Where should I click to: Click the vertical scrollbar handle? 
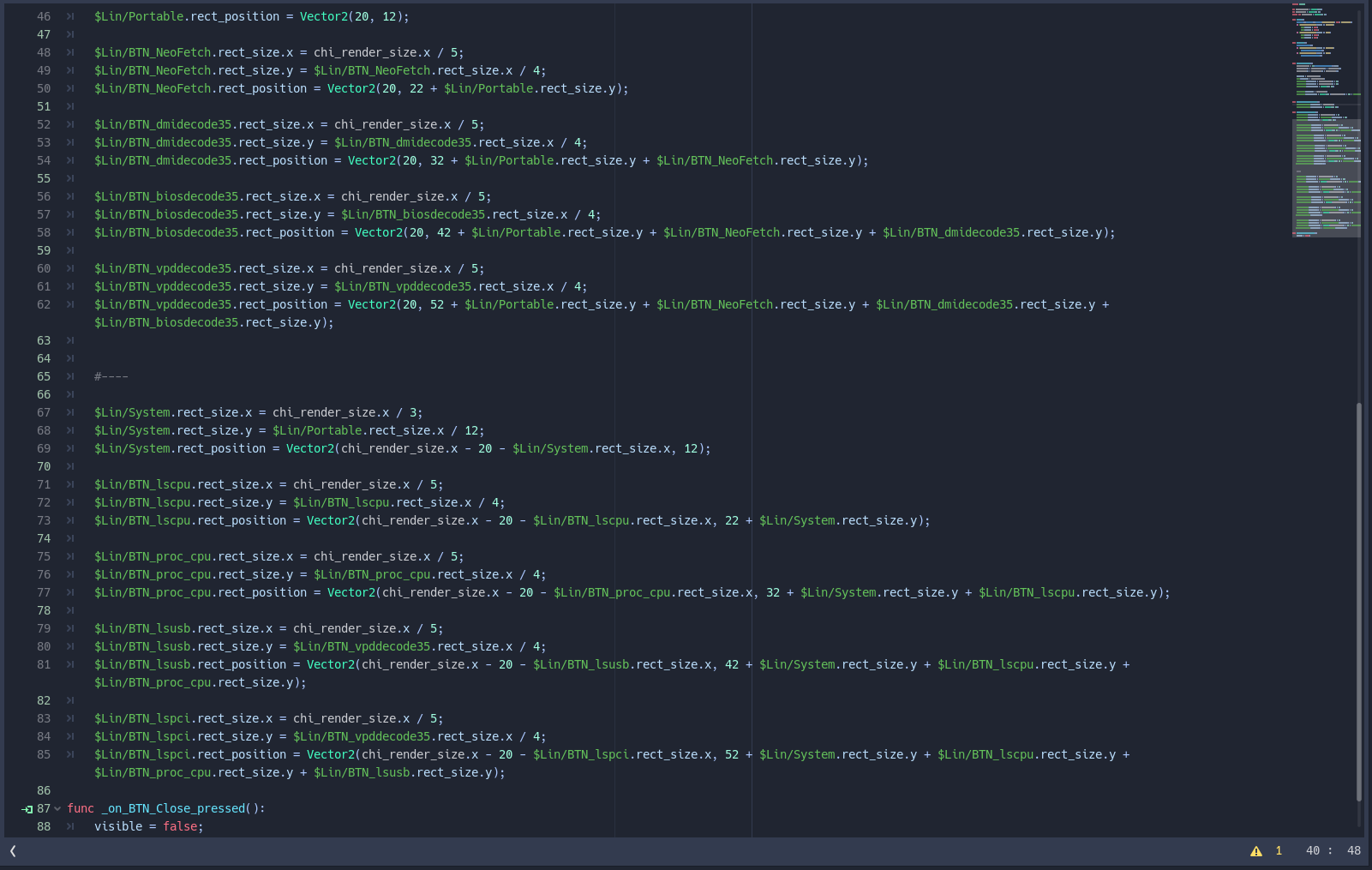click(1359, 600)
